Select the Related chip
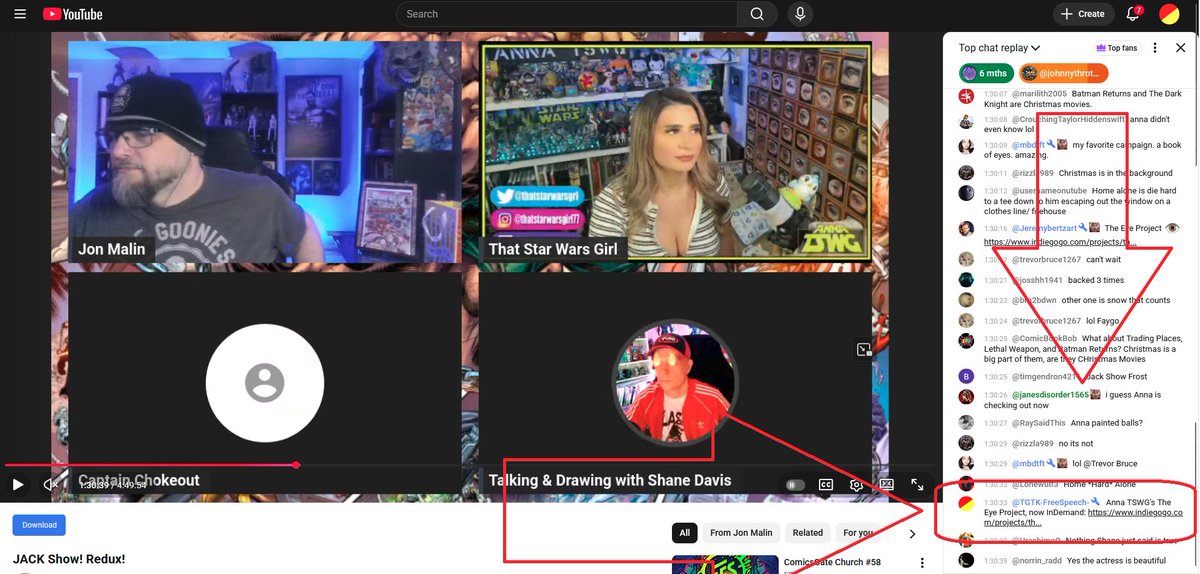1200x574 pixels. 807,533
